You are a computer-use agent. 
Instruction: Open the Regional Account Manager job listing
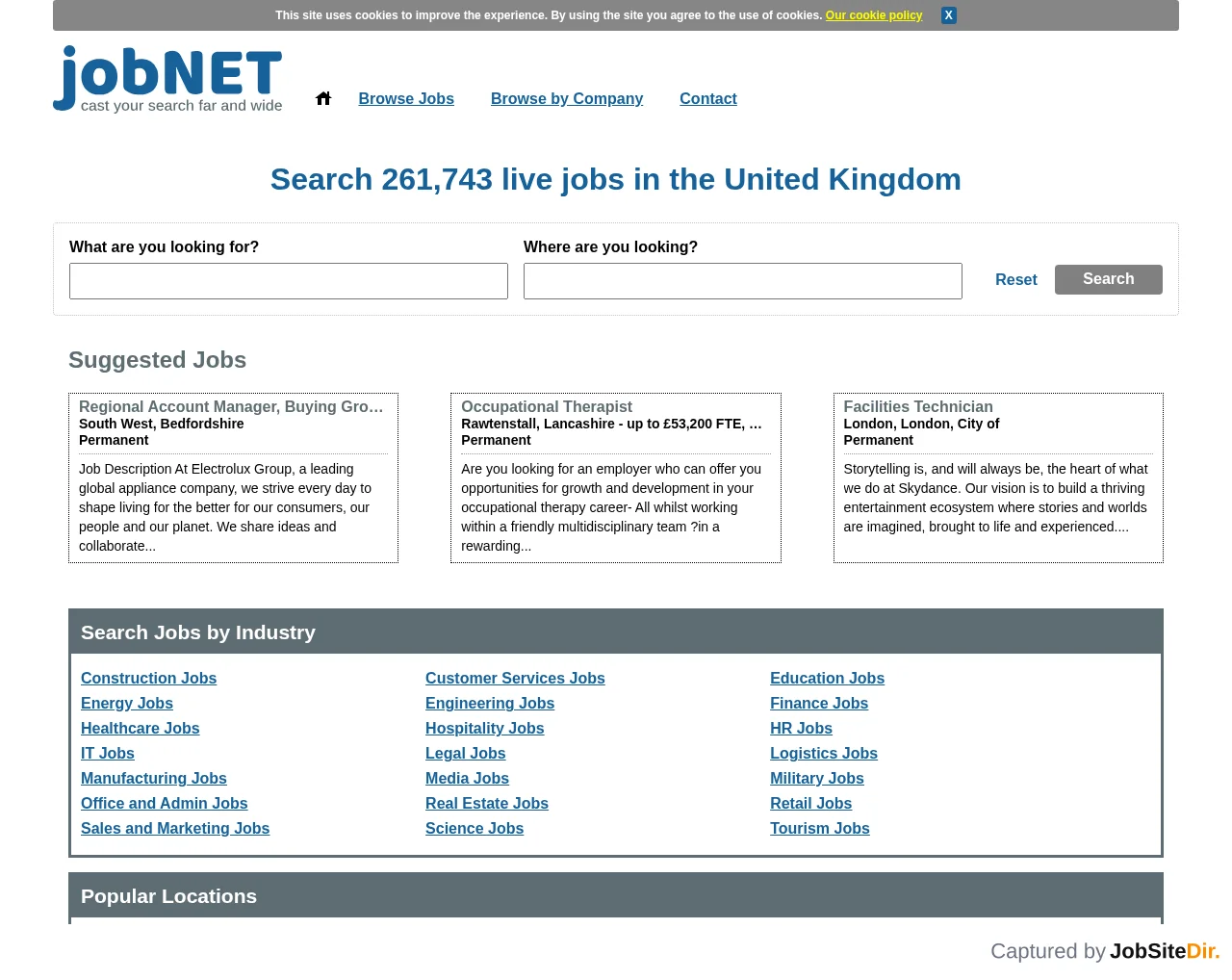(x=231, y=407)
